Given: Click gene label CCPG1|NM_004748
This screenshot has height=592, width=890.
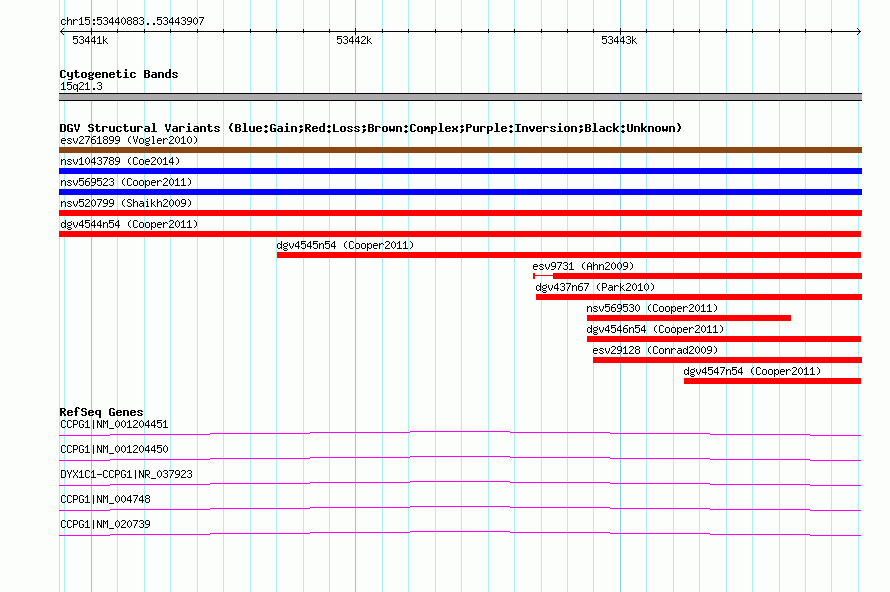Looking at the screenshot, I should click(105, 499).
